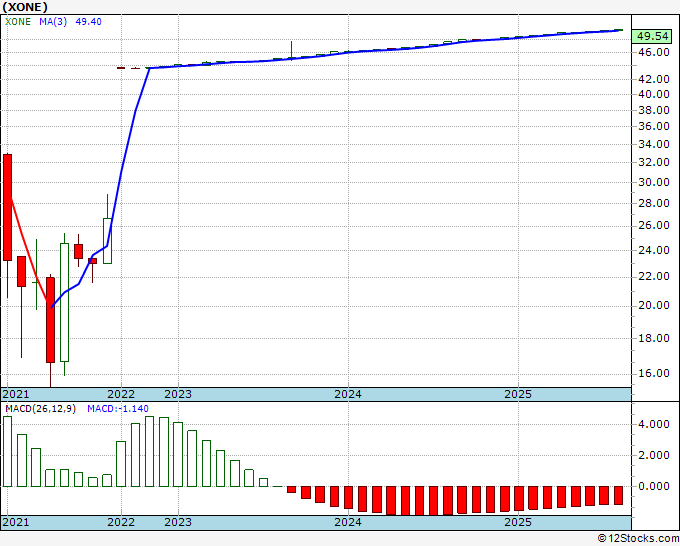Click the 0.000 MACD axis label

tap(654, 486)
